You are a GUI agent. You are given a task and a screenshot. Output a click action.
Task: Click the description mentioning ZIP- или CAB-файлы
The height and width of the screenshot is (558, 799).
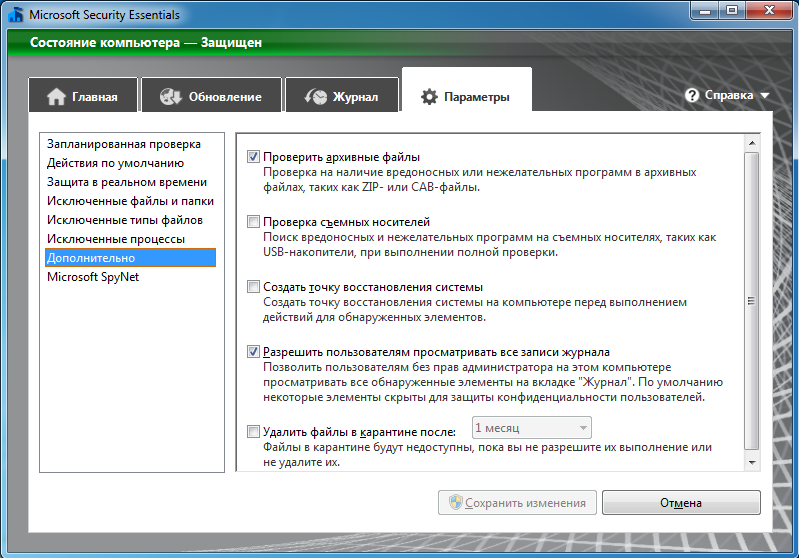point(480,179)
